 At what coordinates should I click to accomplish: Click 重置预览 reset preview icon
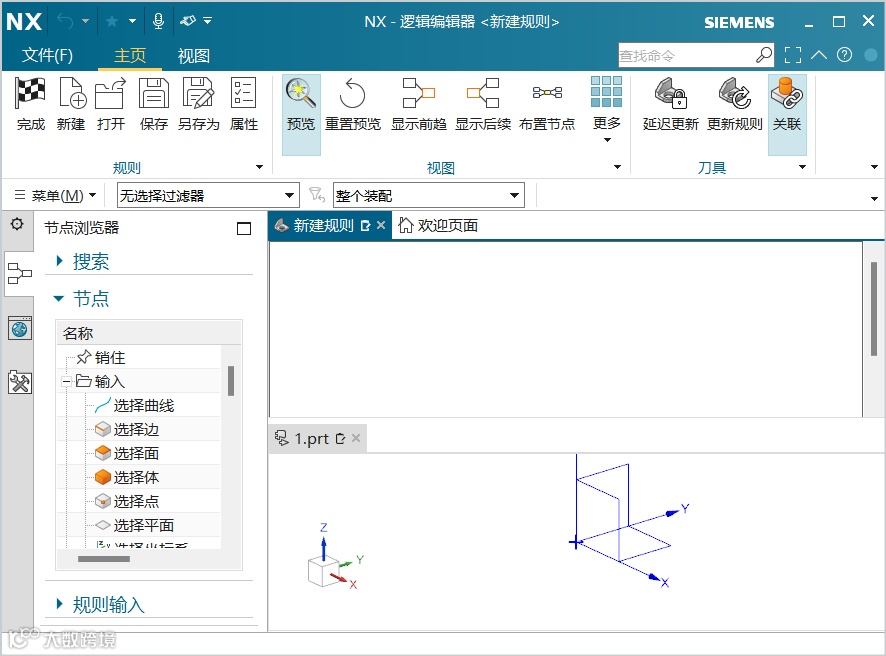pyautogui.click(x=353, y=93)
